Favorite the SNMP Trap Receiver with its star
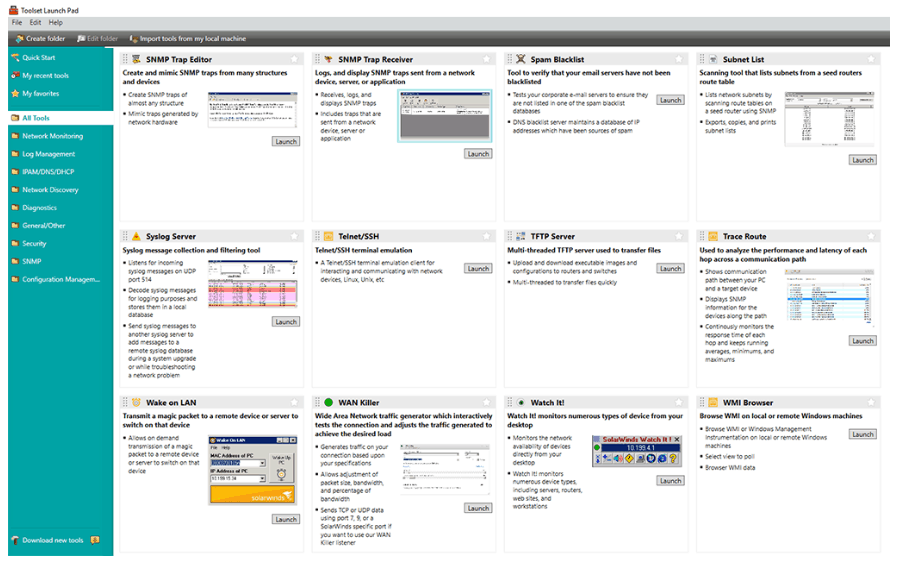The image size is (897, 566). (486, 59)
